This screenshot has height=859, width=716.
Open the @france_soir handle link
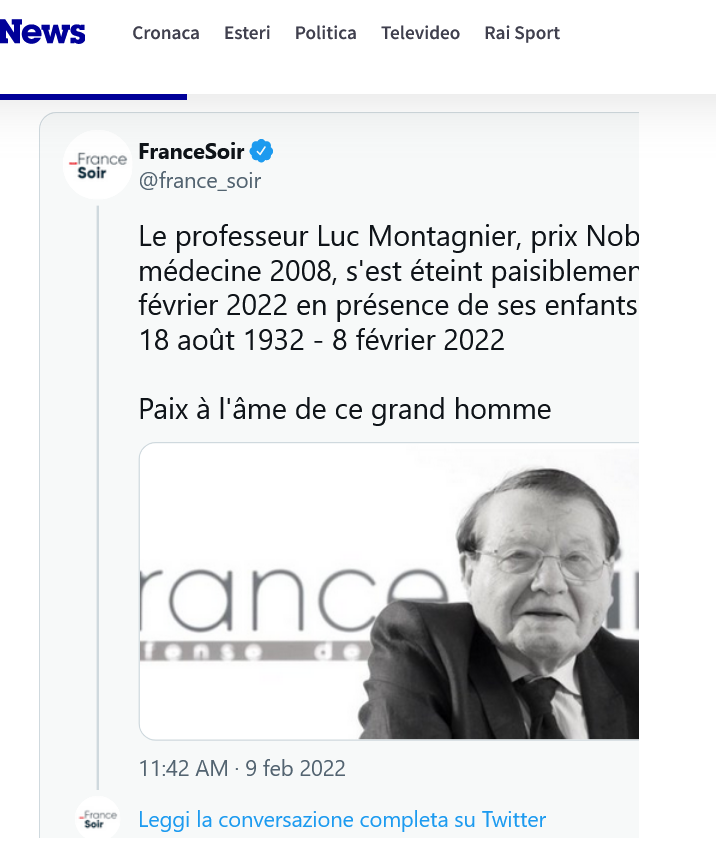tap(200, 181)
